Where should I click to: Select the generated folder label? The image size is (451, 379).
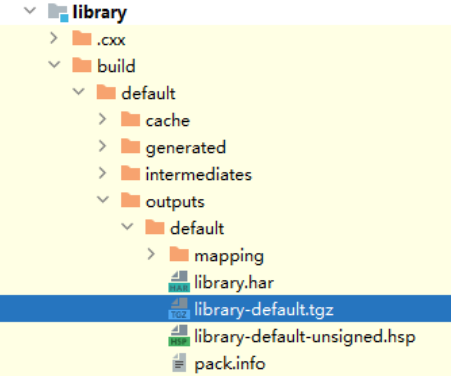click(186, 148)
